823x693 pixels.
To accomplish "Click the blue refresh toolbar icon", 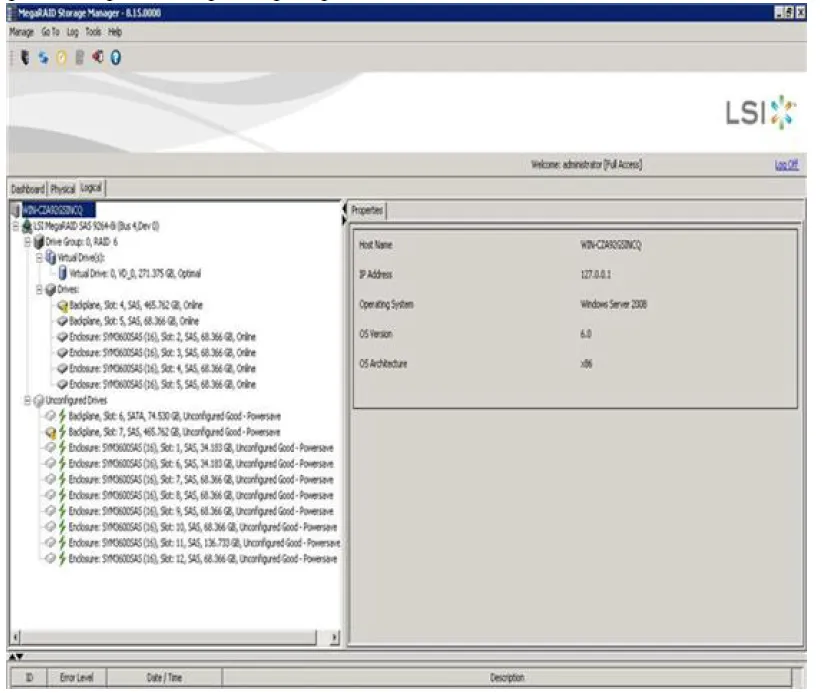I will click(x=43, y=58).
